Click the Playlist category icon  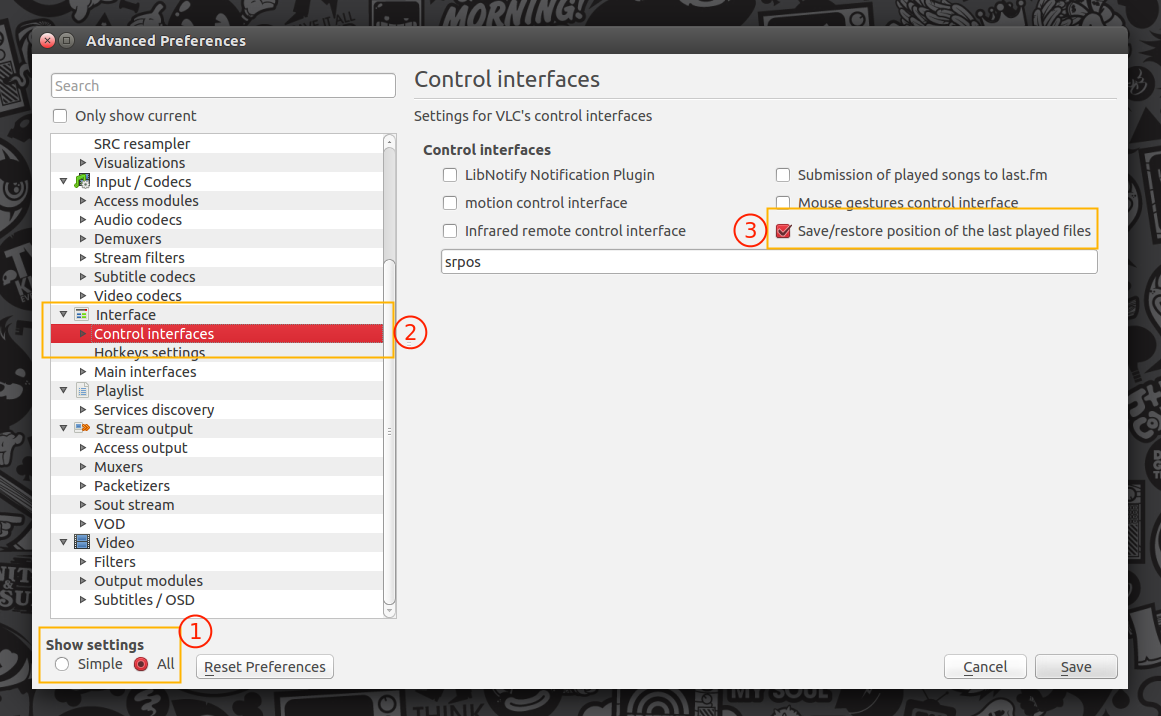(82, 391)
